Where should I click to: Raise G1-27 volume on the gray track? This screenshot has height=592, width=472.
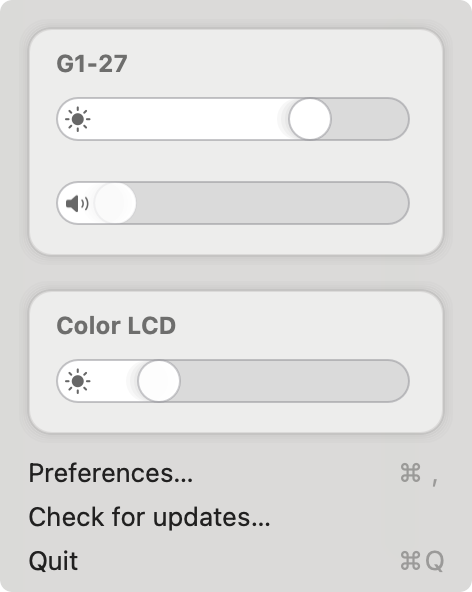click(x=272, y=204)
